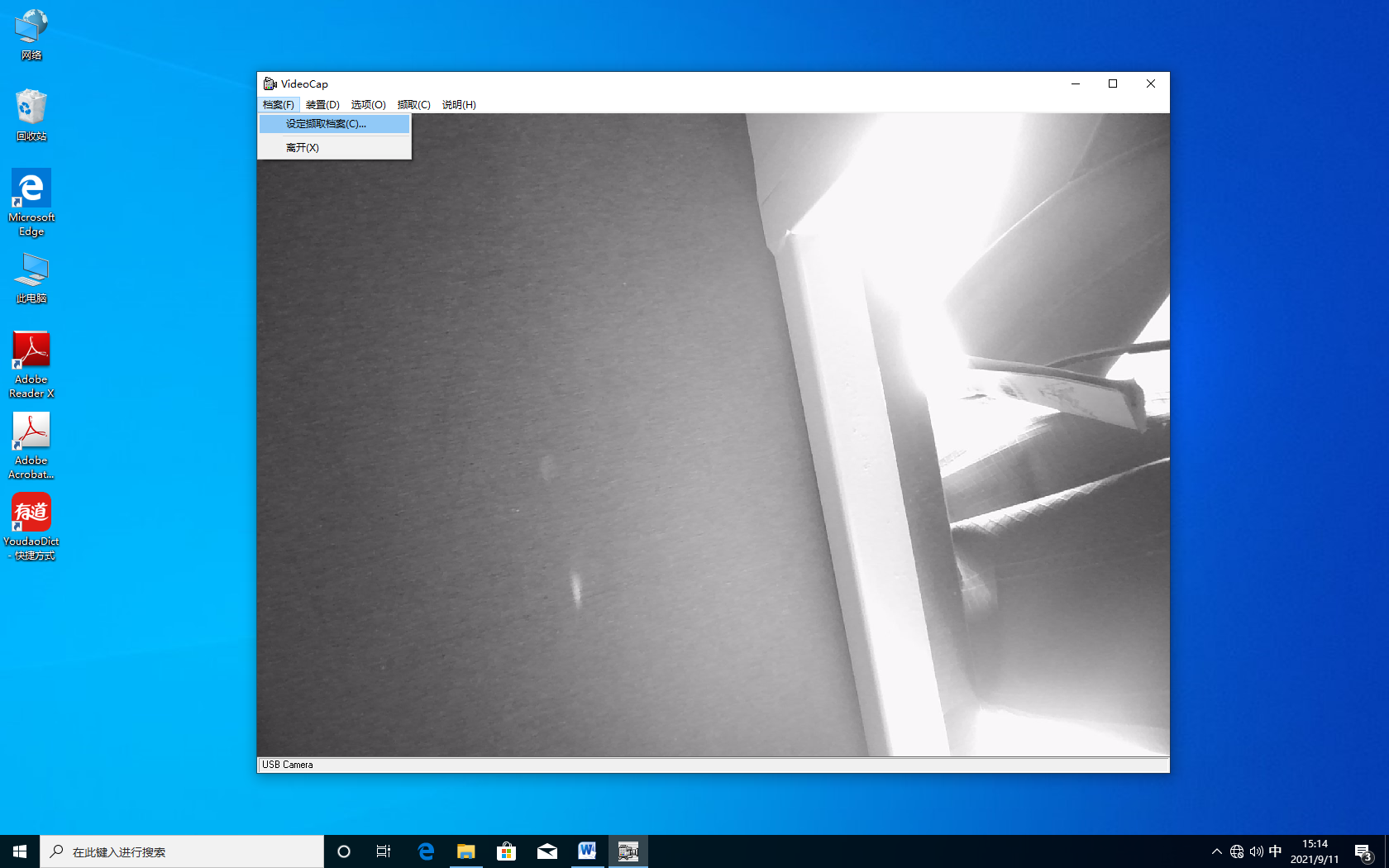Toggle the 中 input method indicator

(x=1275, y=851)
